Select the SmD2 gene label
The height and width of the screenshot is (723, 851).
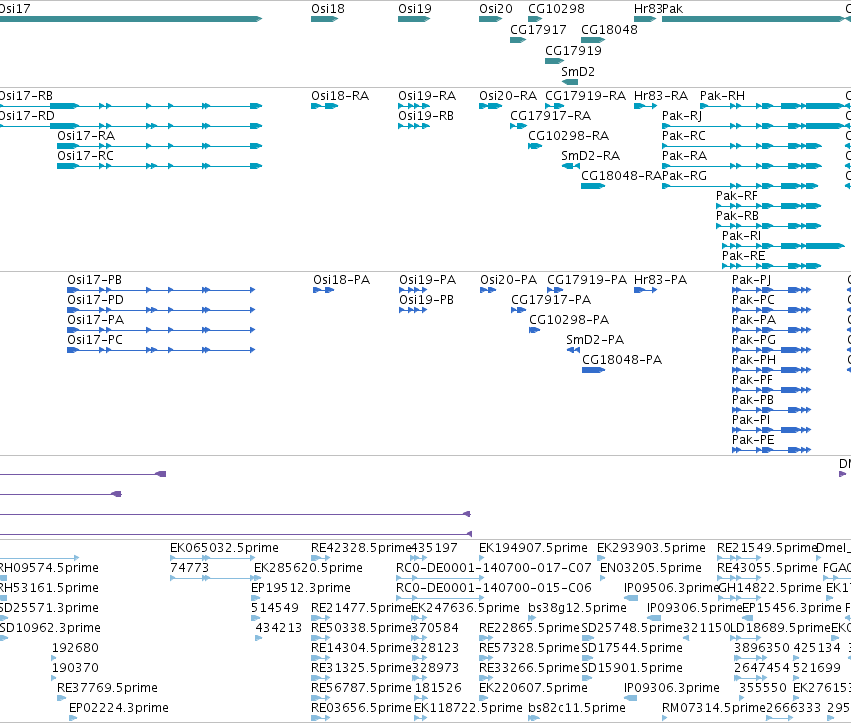click(578, 72)
